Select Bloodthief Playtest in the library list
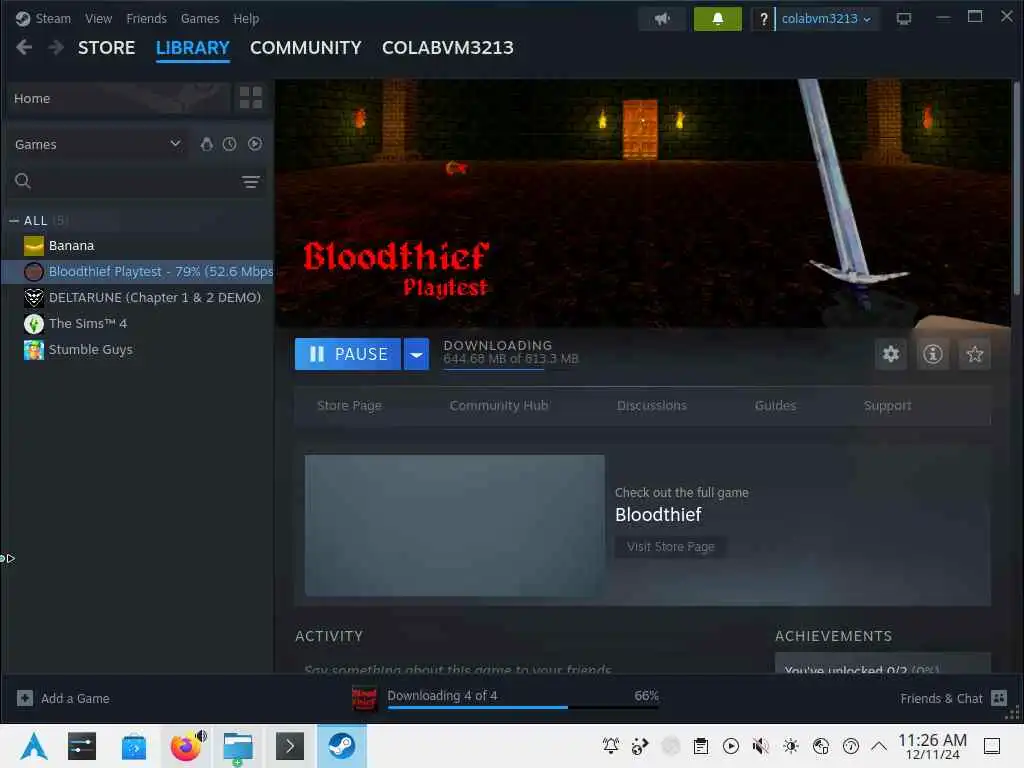The image size is (1024, 768). (x=137, y=271)
